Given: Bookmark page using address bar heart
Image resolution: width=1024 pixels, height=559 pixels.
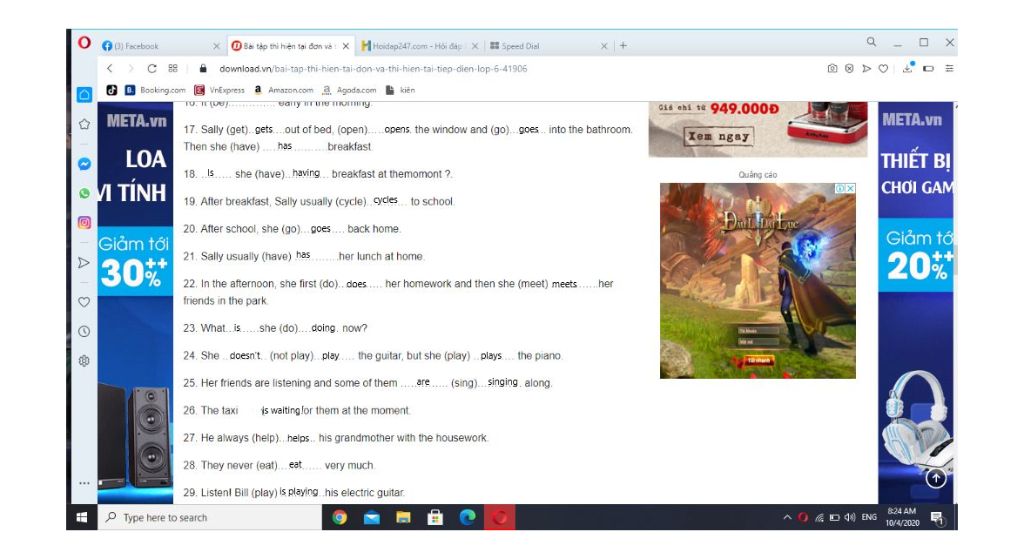Looking at the screenshot, I should coord(883,69).
